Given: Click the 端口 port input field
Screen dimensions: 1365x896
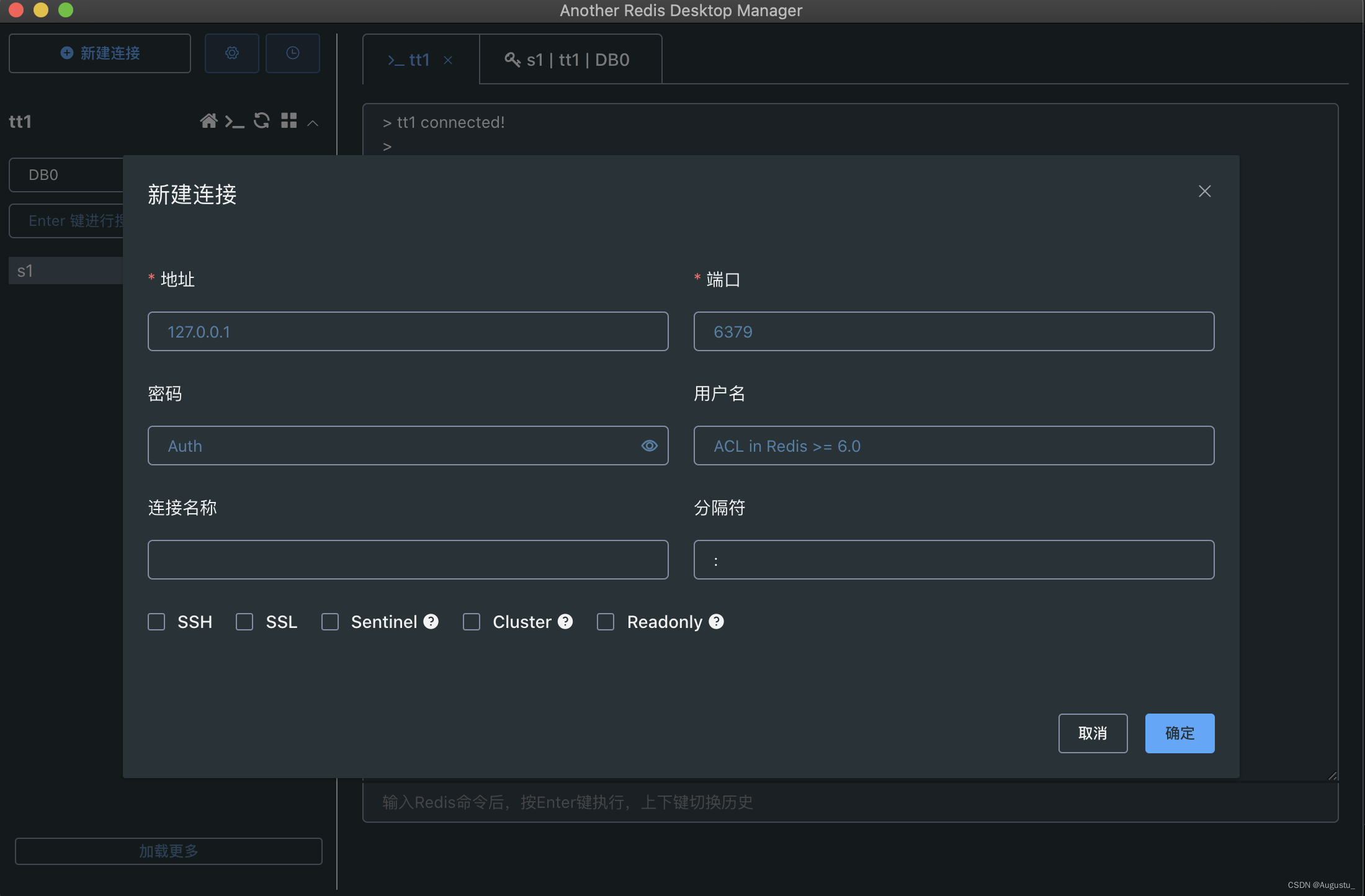Looking at the screenshot, I should click(954, 331).
